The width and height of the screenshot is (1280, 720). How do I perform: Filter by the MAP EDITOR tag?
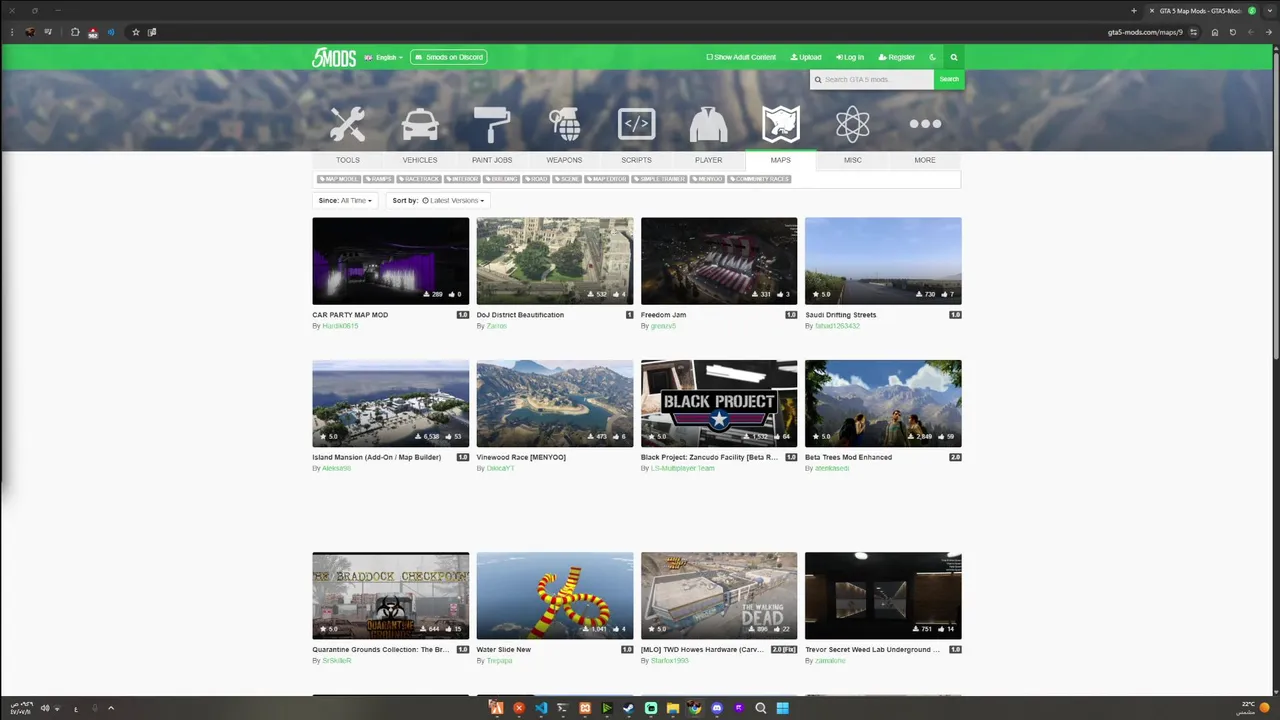point(607,179)
